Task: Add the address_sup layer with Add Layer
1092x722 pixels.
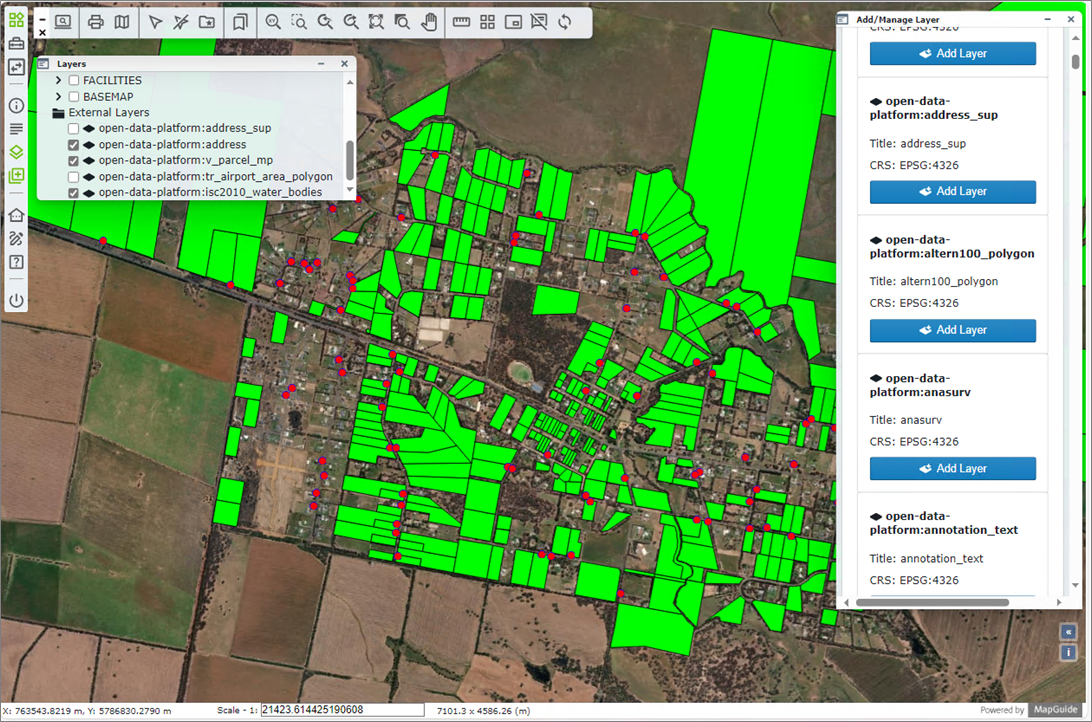Action: pos(952,191)
